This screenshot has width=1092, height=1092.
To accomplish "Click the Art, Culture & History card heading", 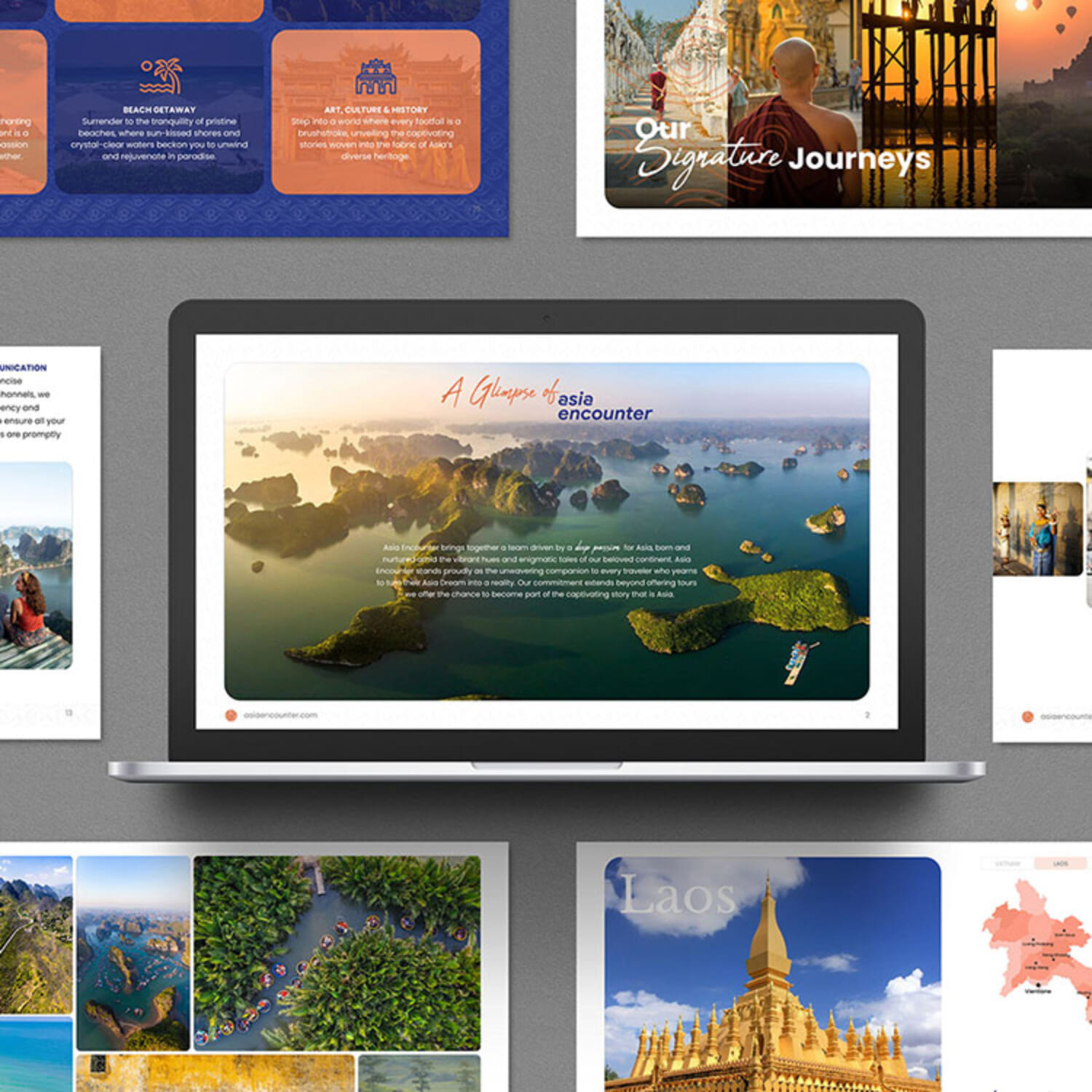I will click(376, 109).
